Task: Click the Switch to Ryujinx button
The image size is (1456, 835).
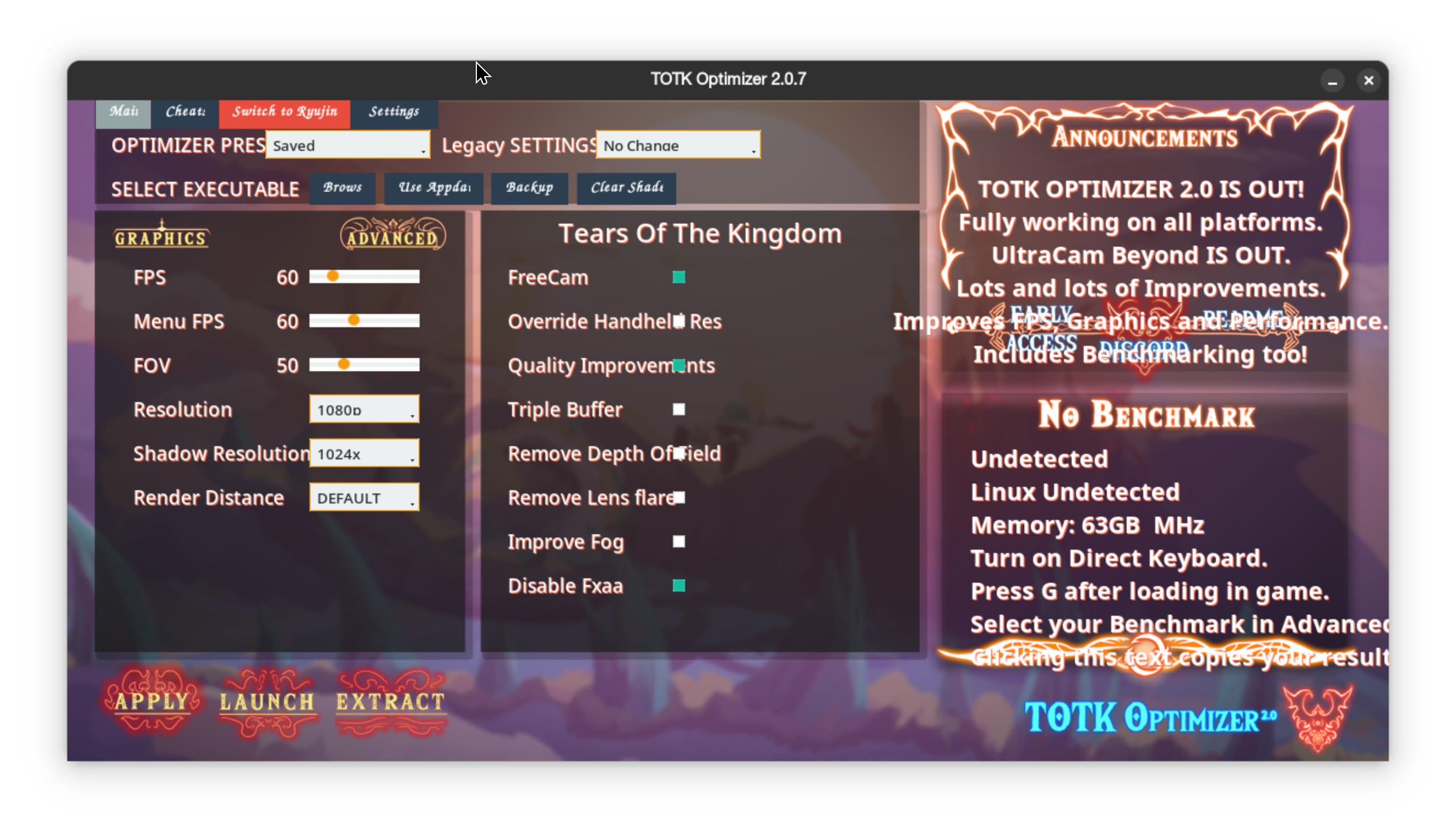Action: (x=284, y=112)
